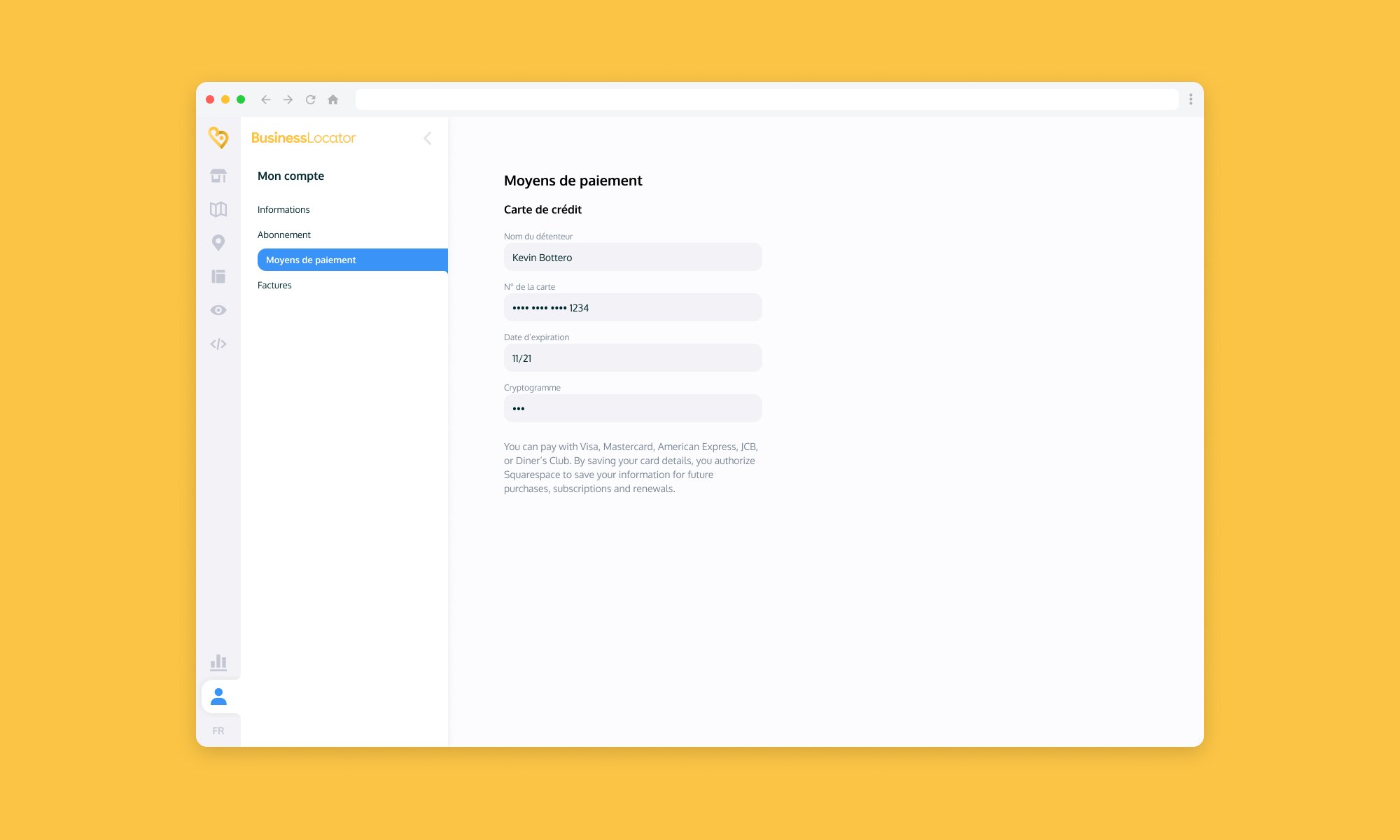1400x840 pixels.
Task: Click the Mon compte heading
Action: coord(290,176)
